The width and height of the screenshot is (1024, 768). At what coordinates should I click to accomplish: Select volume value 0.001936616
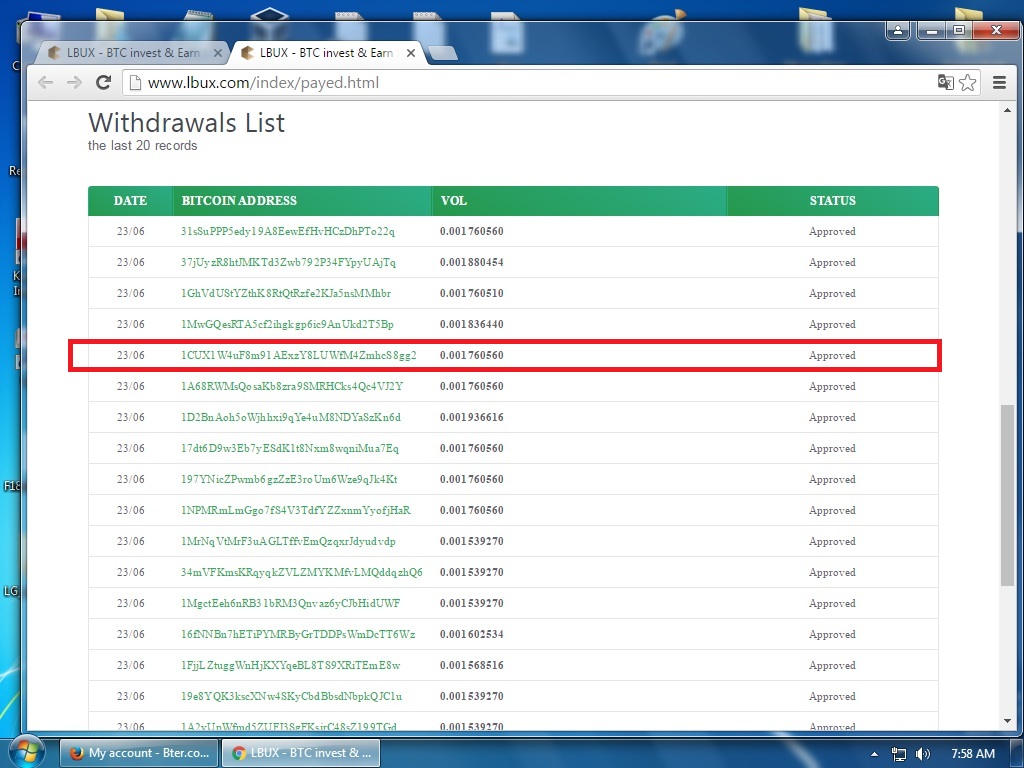(472, 417)
